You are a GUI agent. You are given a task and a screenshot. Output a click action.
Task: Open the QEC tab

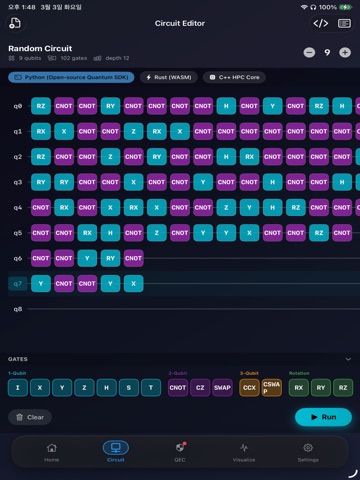180,452
